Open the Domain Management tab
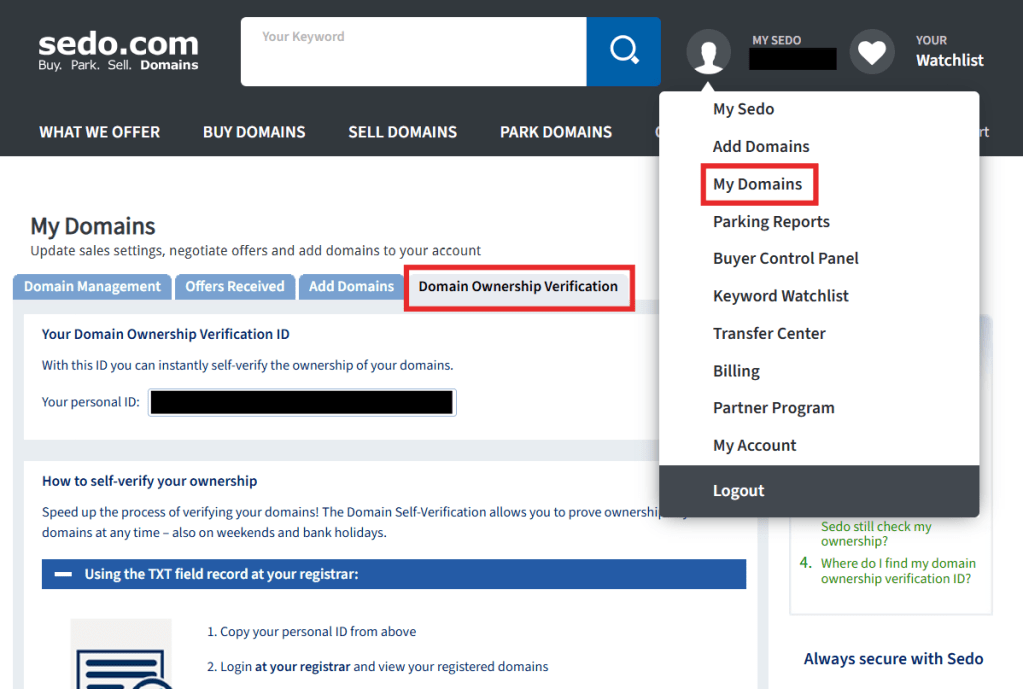This screenshot has width=1023, height=689. (x=92, y=286)
